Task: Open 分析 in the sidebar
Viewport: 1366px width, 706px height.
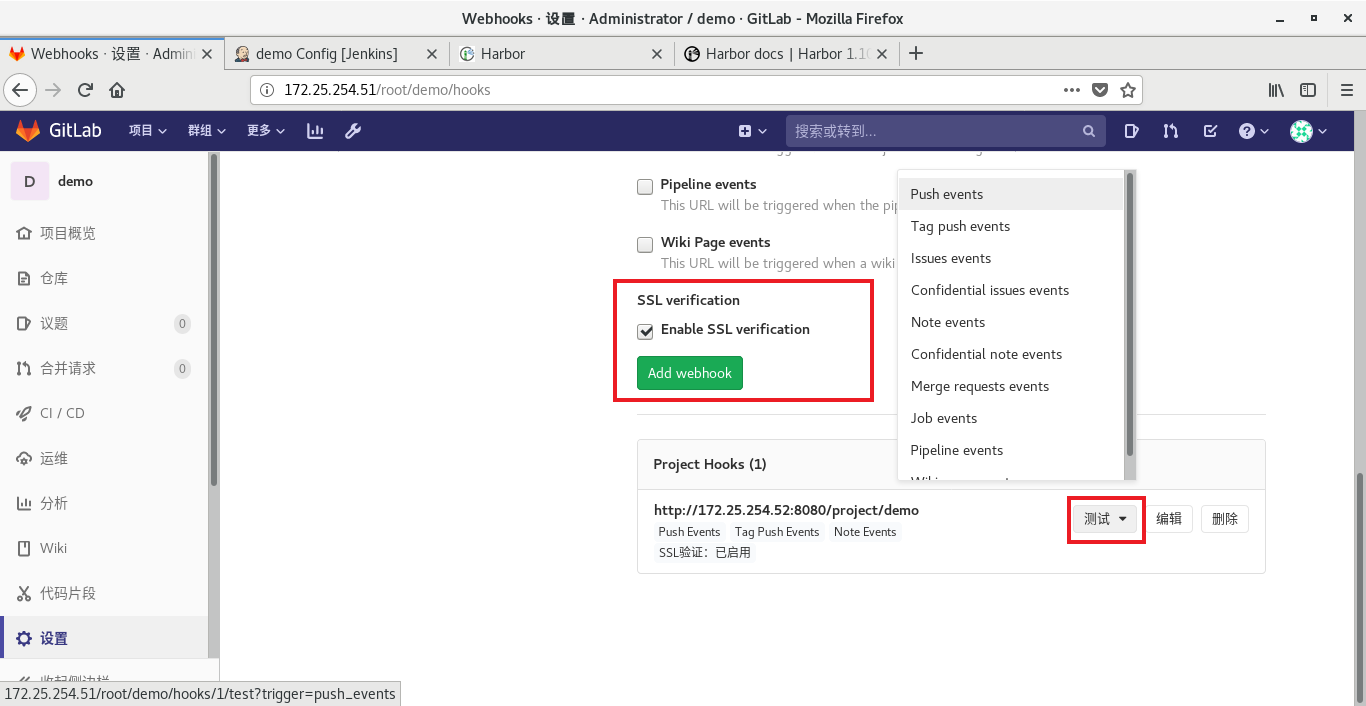Action: (x=54, y=503)
